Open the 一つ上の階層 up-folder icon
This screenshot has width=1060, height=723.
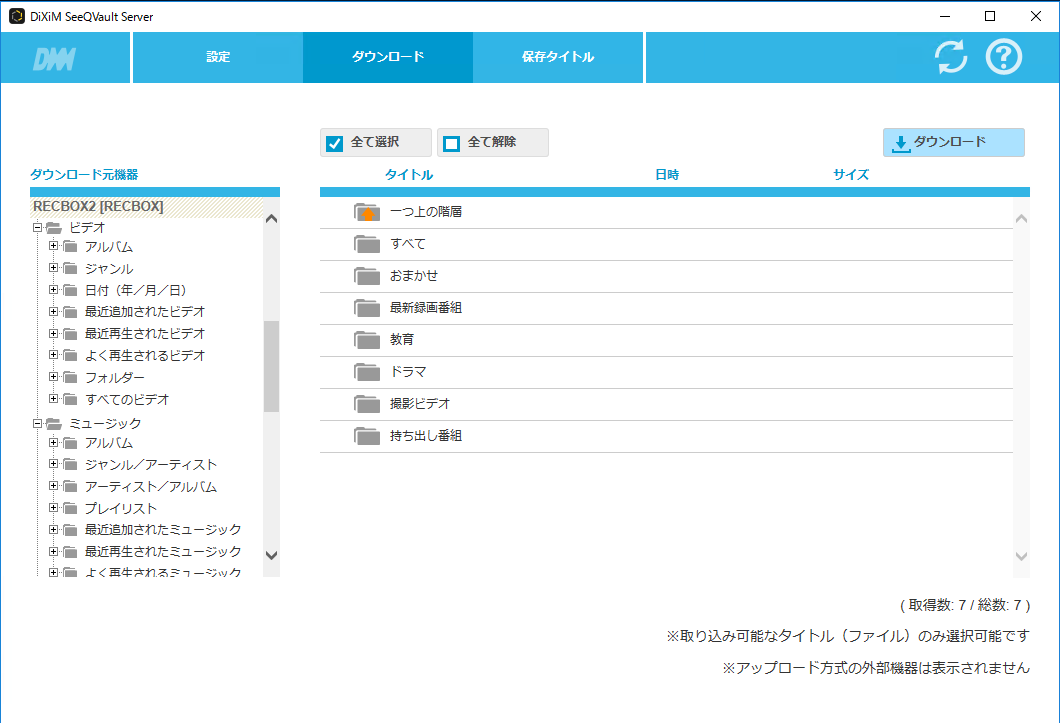point(367,212)
